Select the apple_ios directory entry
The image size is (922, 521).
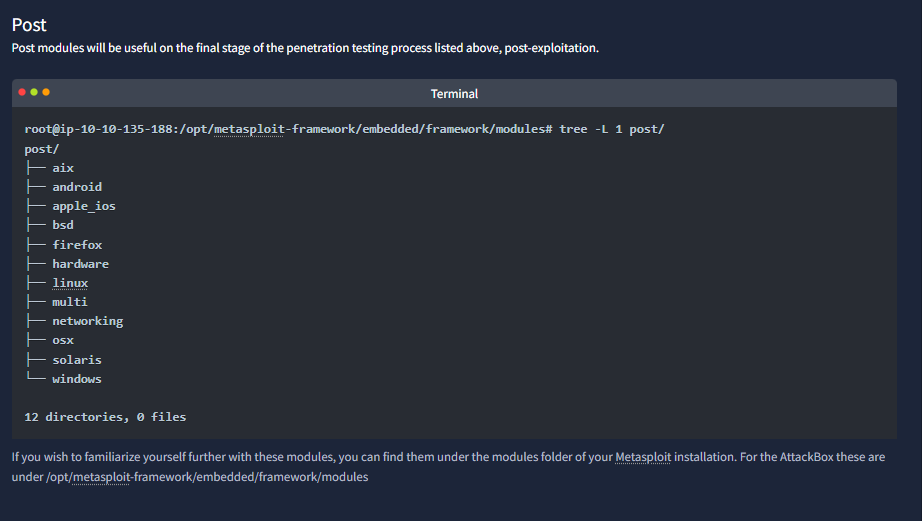tap(84, 206)
